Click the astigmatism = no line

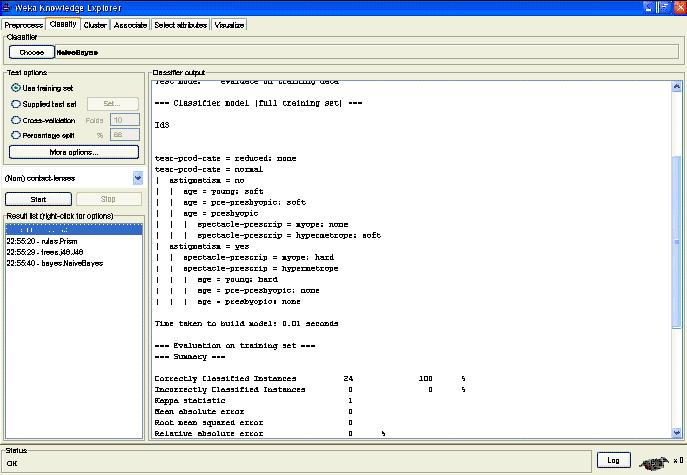point(207,180)
